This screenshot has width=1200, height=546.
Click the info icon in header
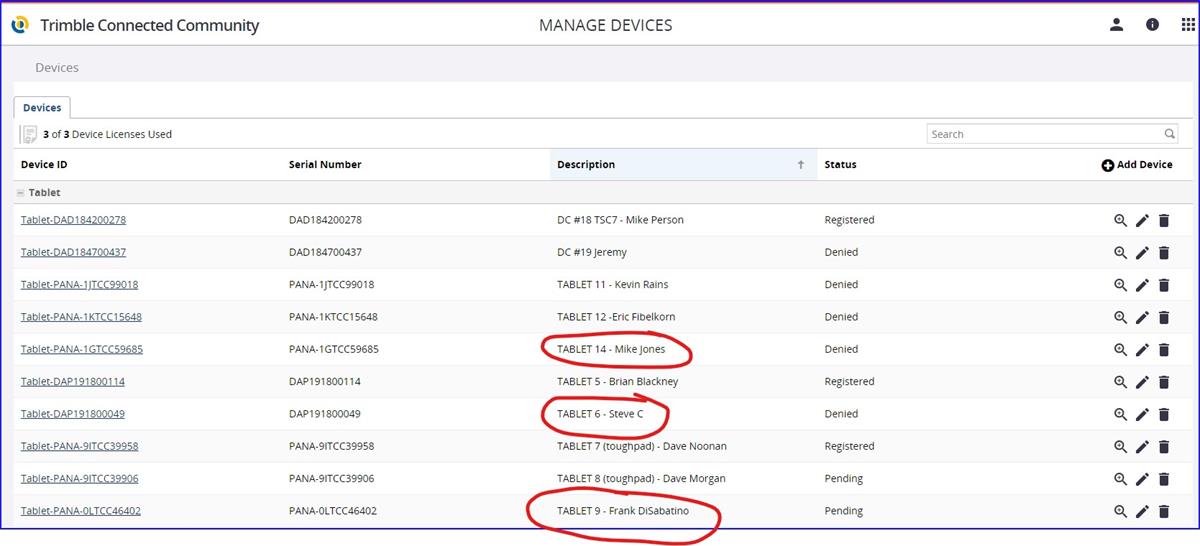1152,25
